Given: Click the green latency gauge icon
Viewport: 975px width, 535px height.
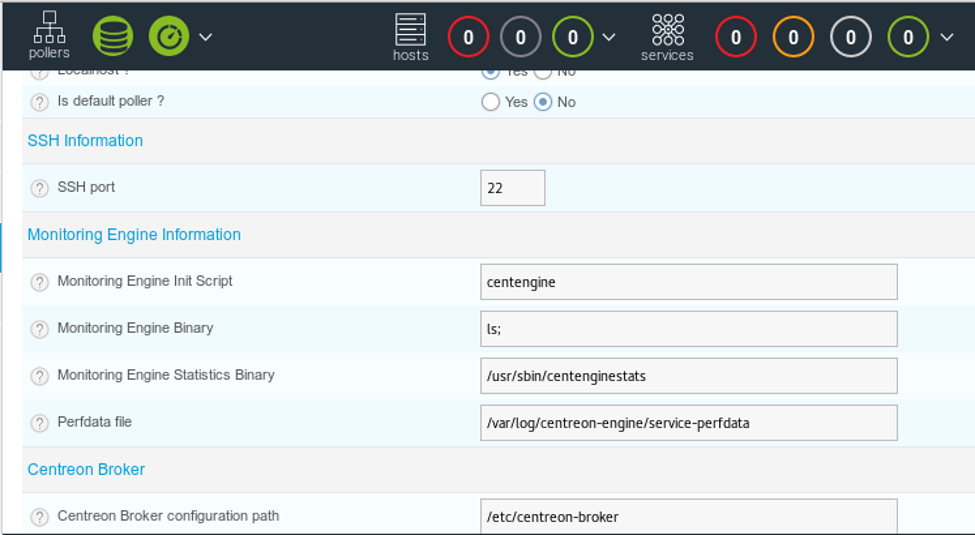Looking at the screenshot, I should coord(168,37).
